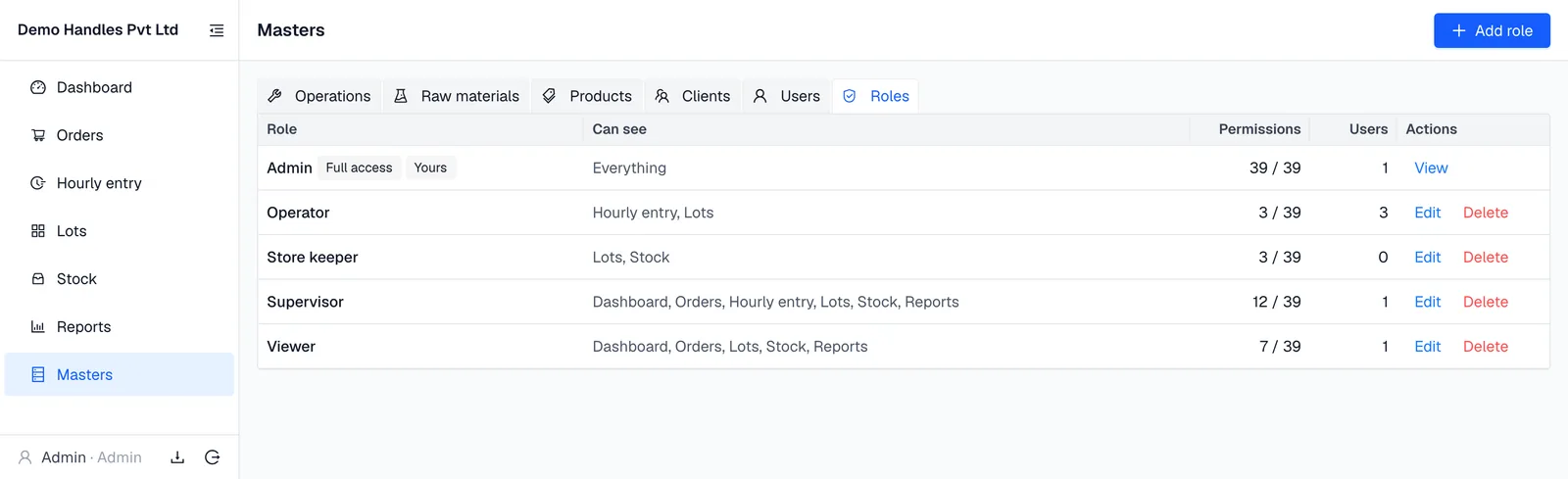This screenshot has height=479, width=1568.
Task: Click the Supervisor role name
Action: click(305, 302)
